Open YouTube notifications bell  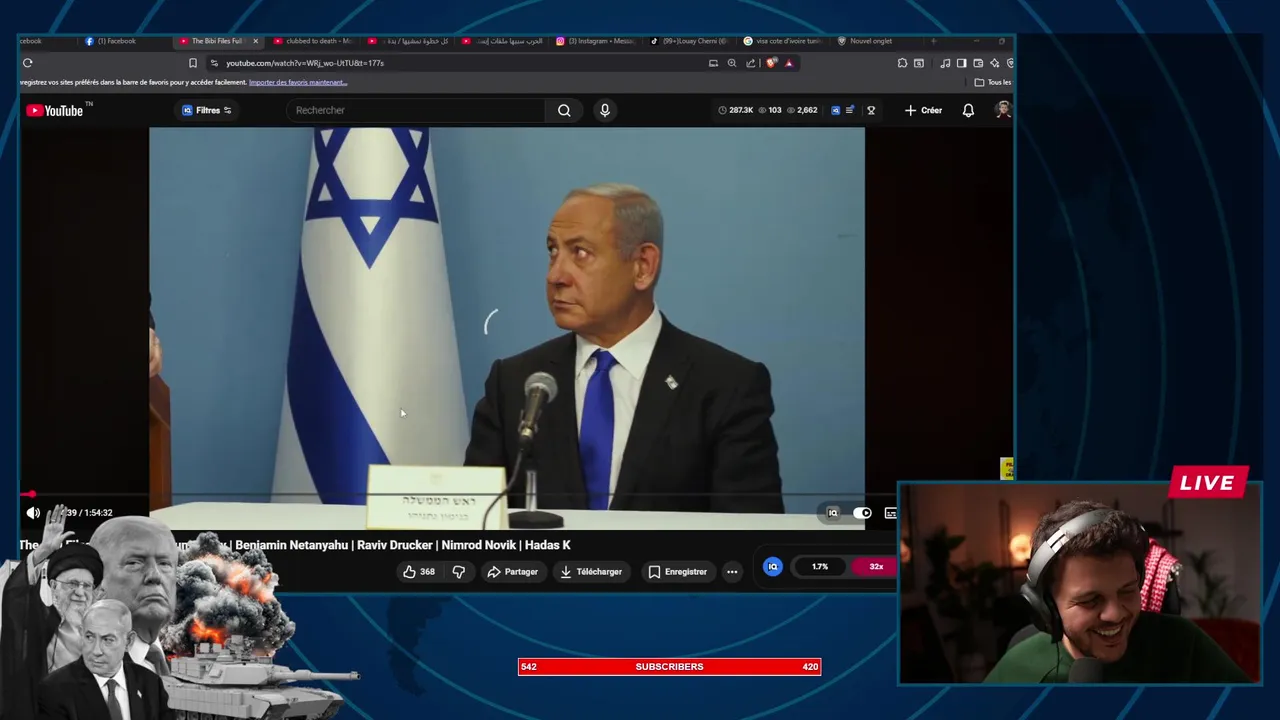coord(968,110)
